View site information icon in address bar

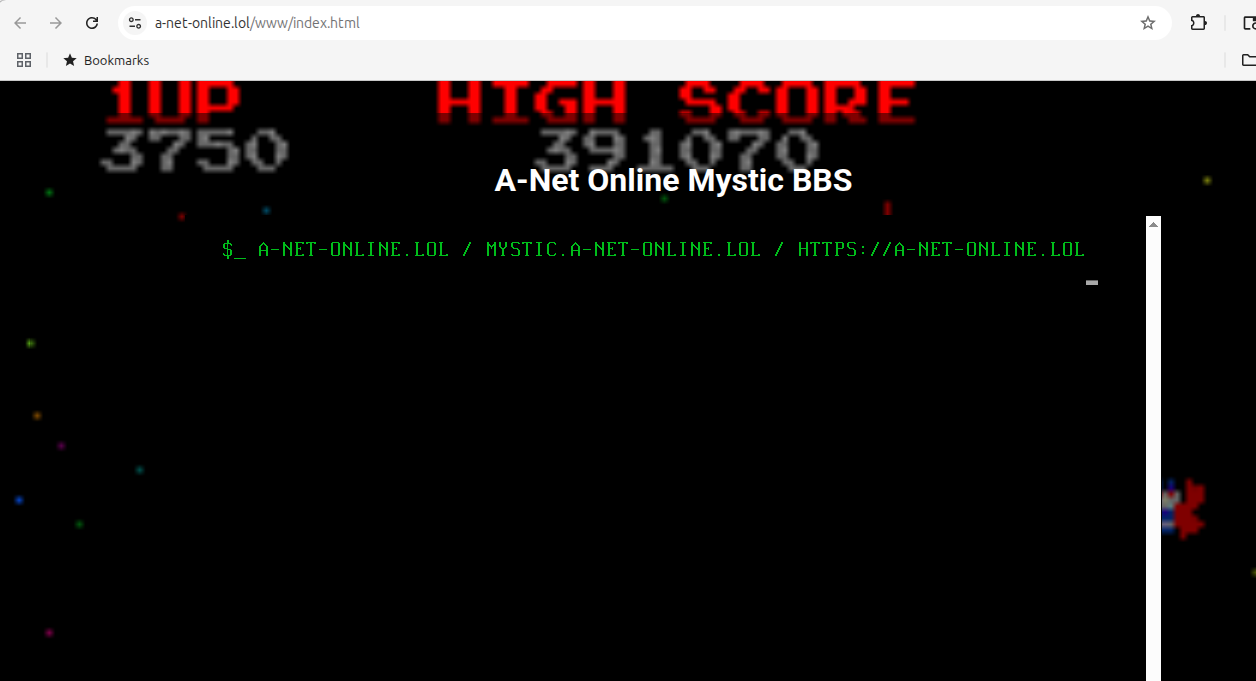[135, 22]
